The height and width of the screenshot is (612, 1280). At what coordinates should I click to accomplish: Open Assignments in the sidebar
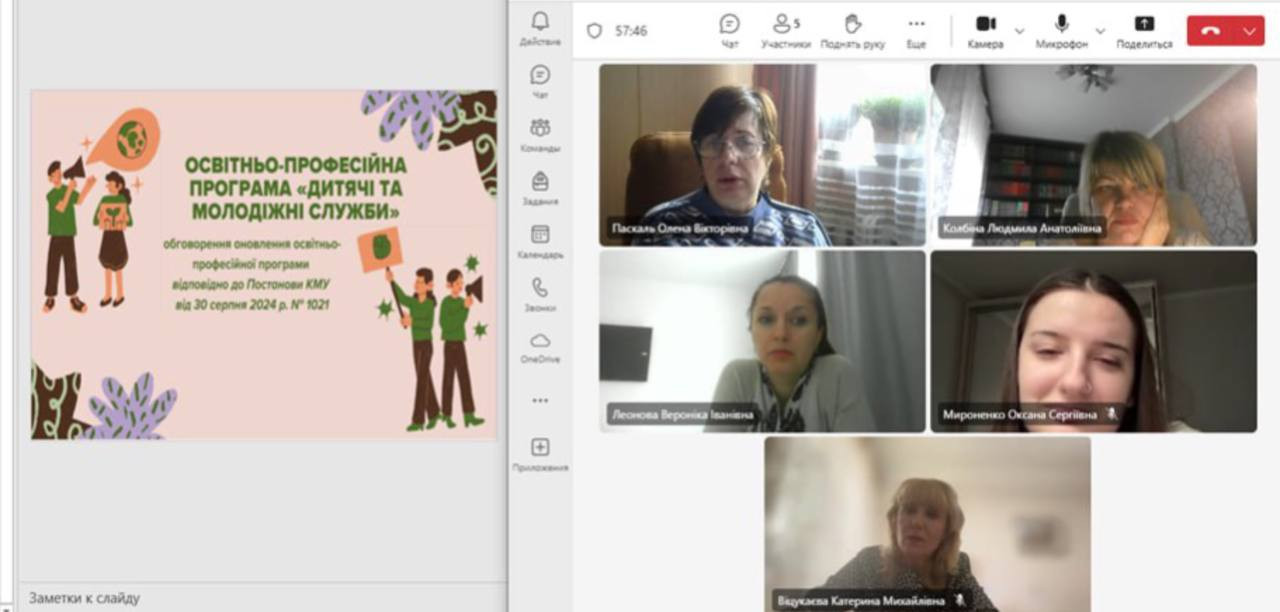[x=540, y=186]
